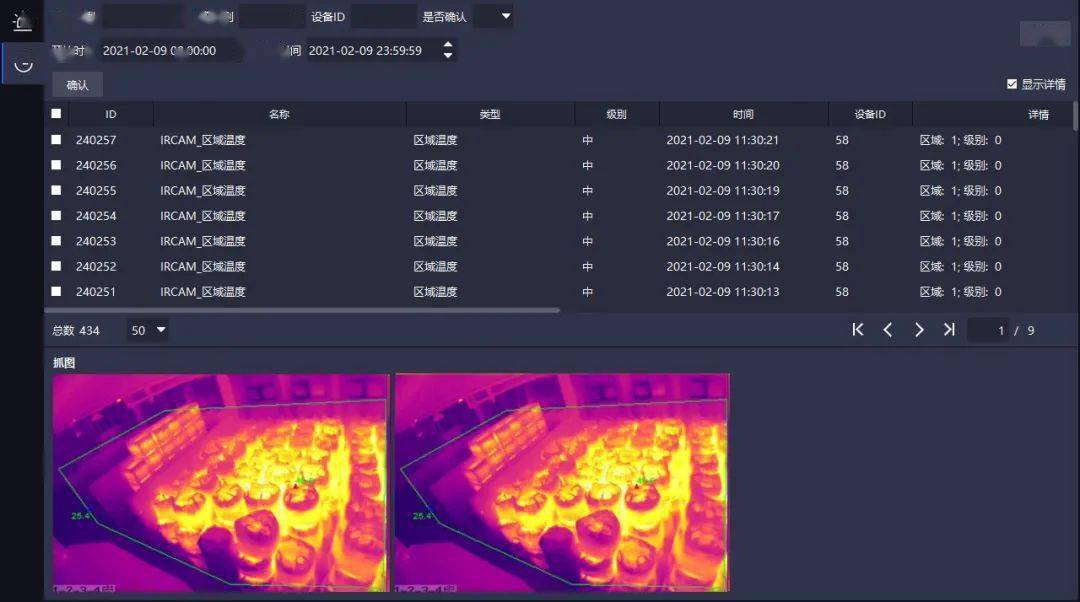Screen dimensions: 1080x602
Task: Sort by the 详情 column header
Action: tap(1039, 114)
